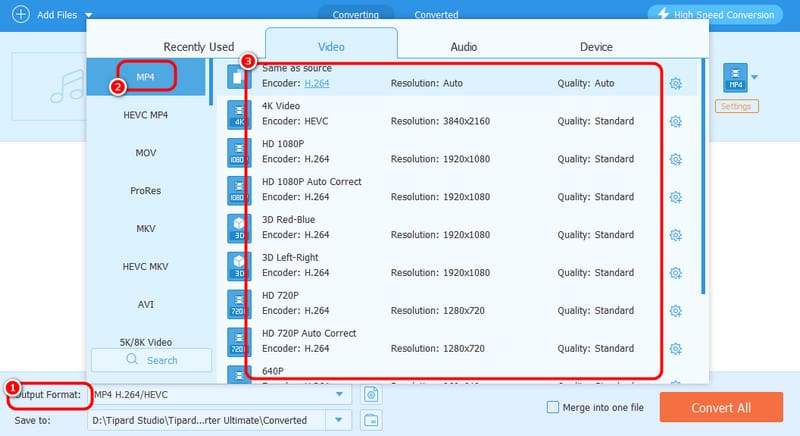Open the Recently Used tab
Screen dimensions: 800x436
[199, 47]
